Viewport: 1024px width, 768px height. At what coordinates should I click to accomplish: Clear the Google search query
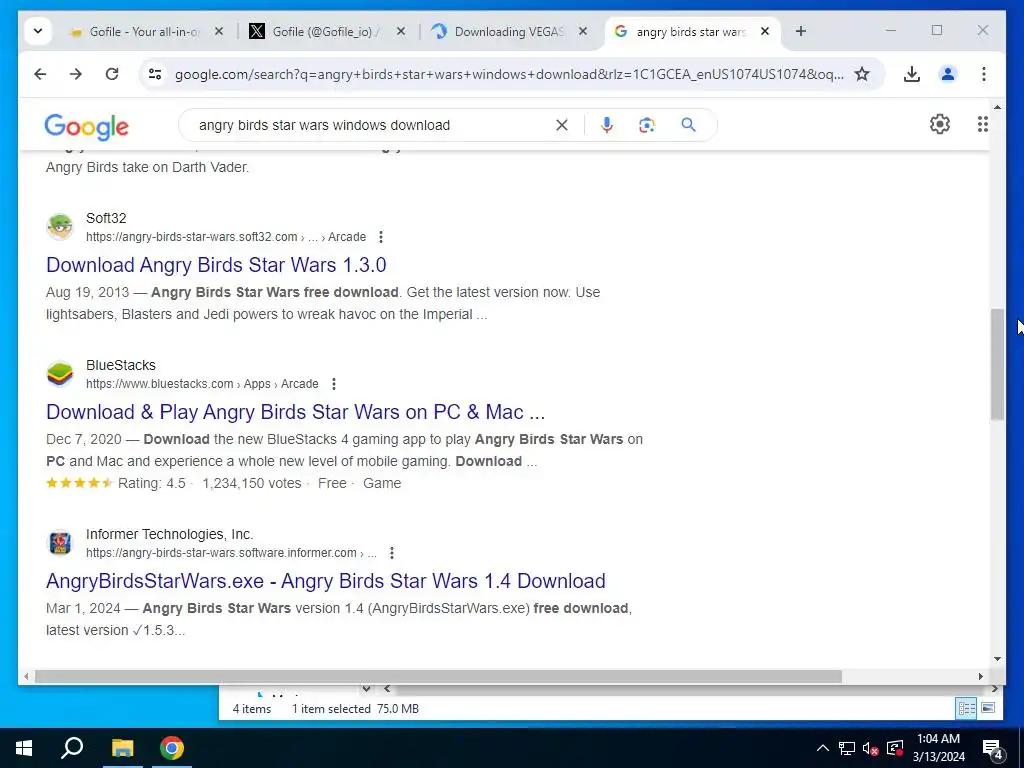(x=562, y=125)
